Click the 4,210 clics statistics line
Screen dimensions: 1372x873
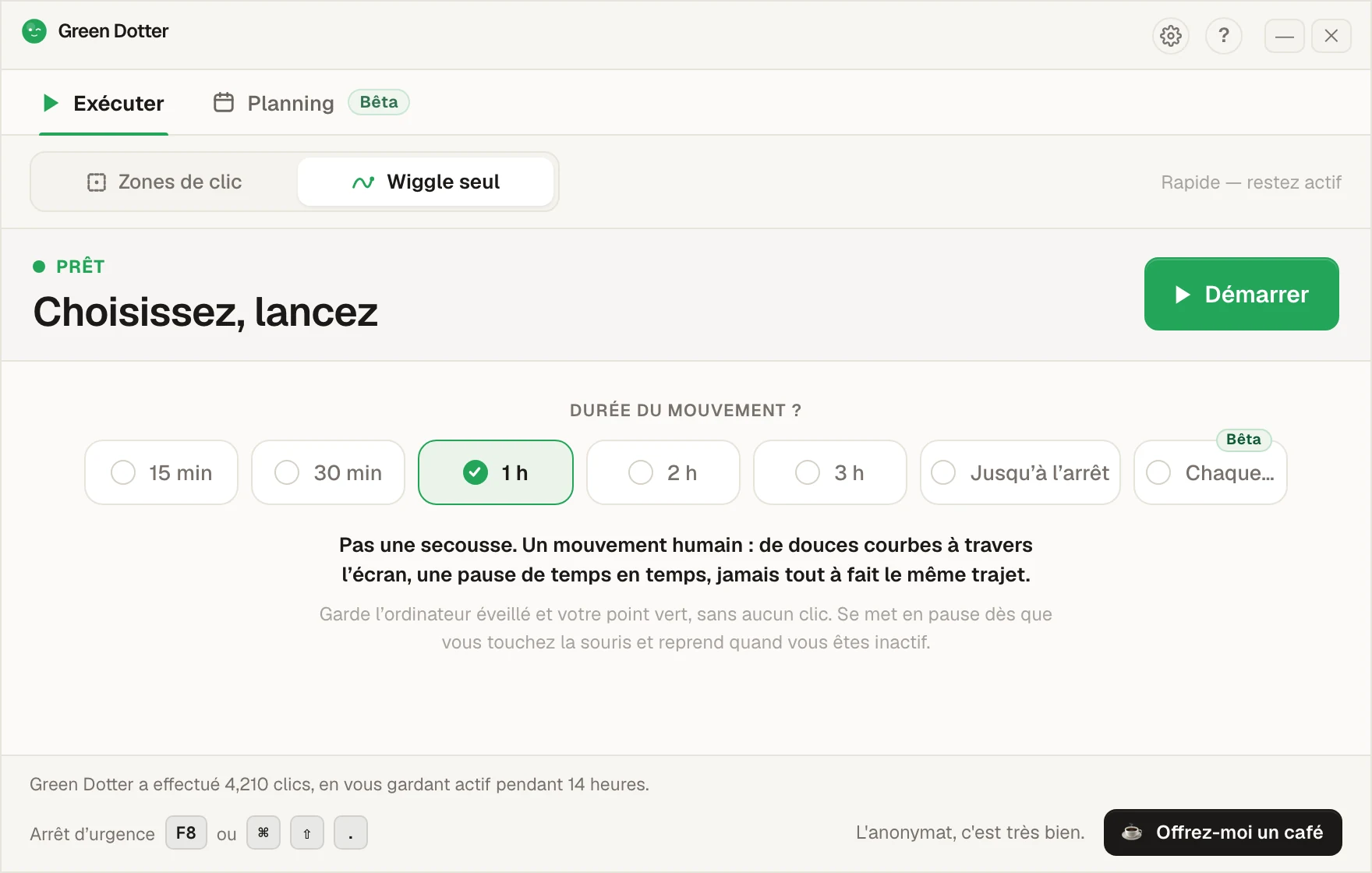[x=339, y=784]
